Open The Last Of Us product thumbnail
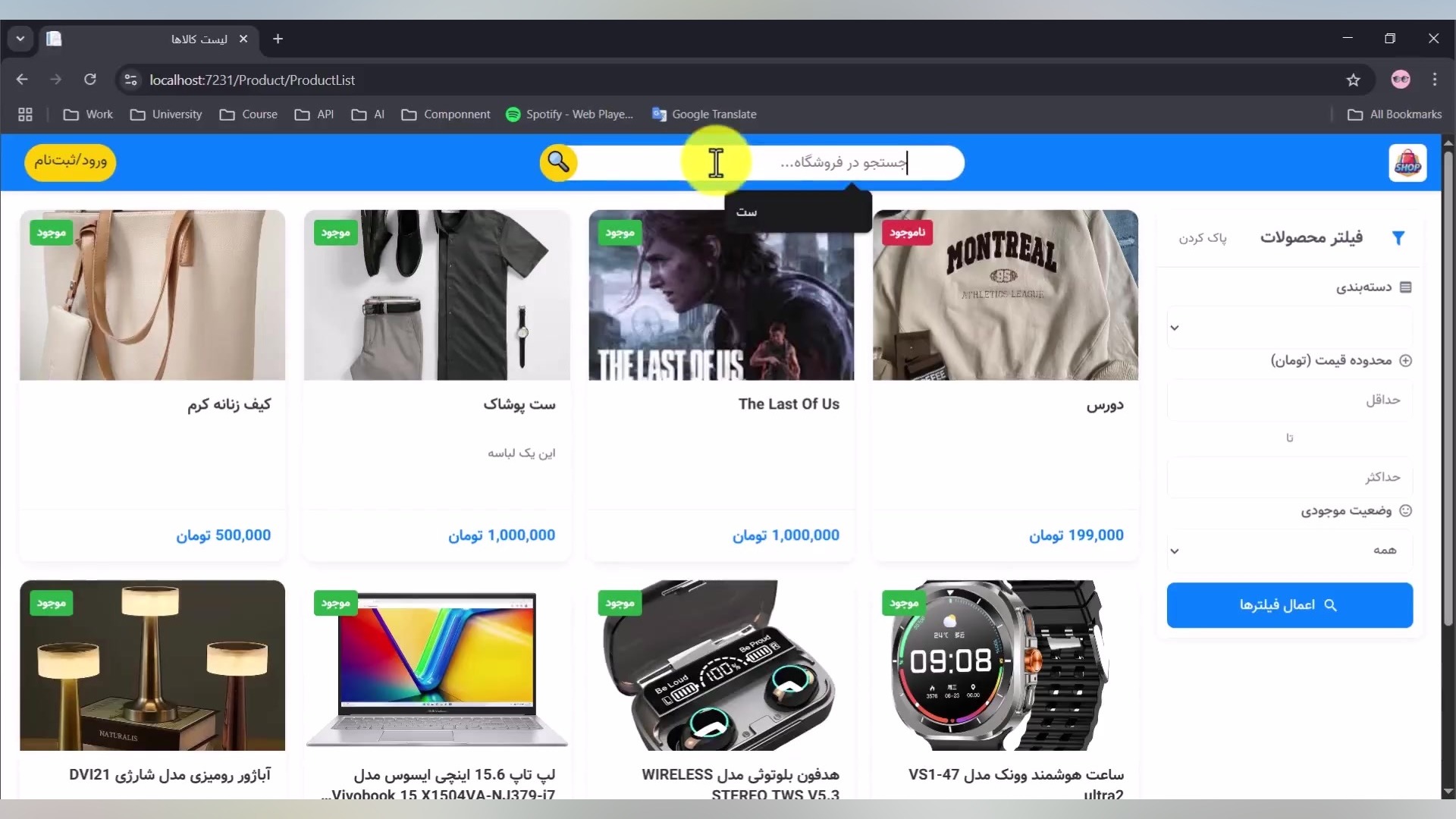The image size is (1456, 819). pyautogui.click(x=721, y=296)
